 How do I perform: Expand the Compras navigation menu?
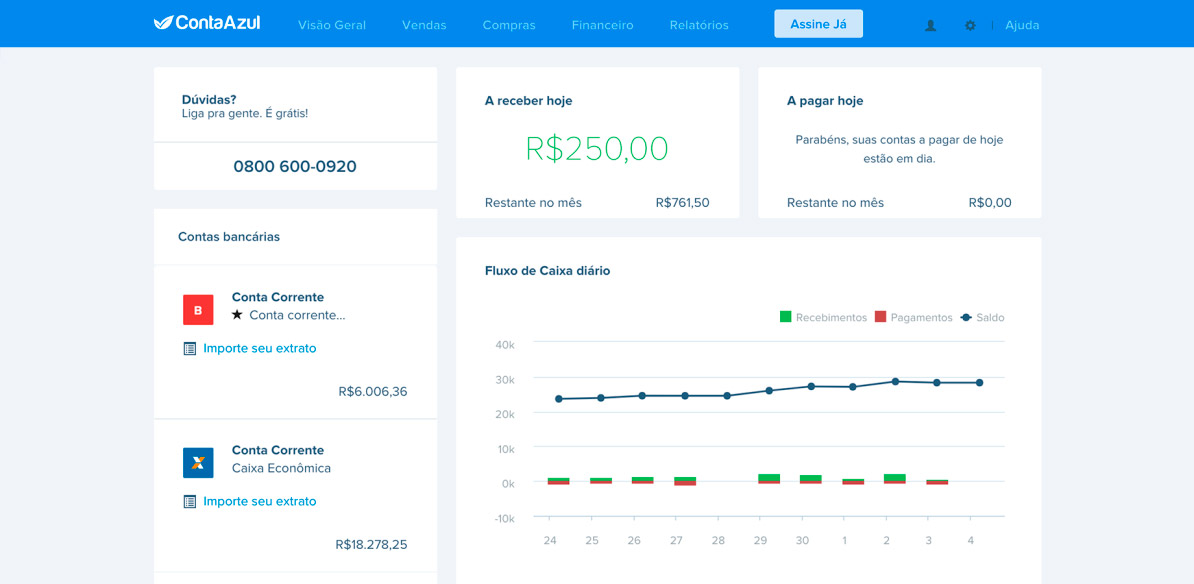509,25
